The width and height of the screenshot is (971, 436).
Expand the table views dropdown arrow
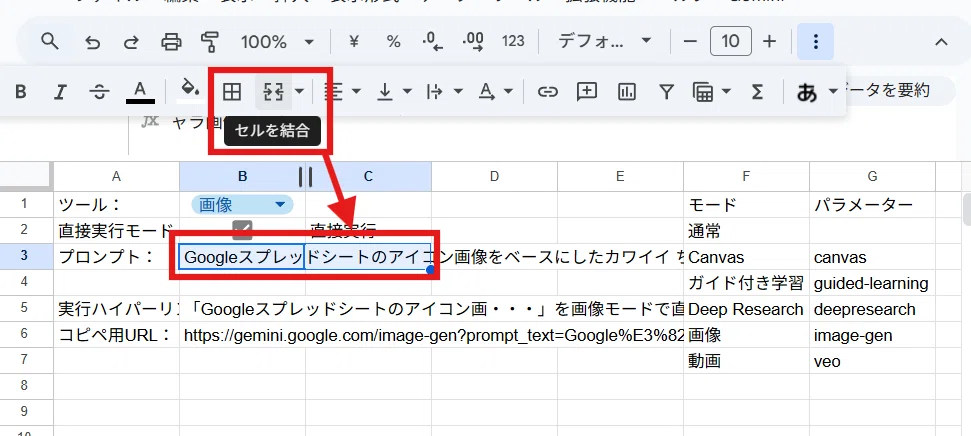[726, 92]
